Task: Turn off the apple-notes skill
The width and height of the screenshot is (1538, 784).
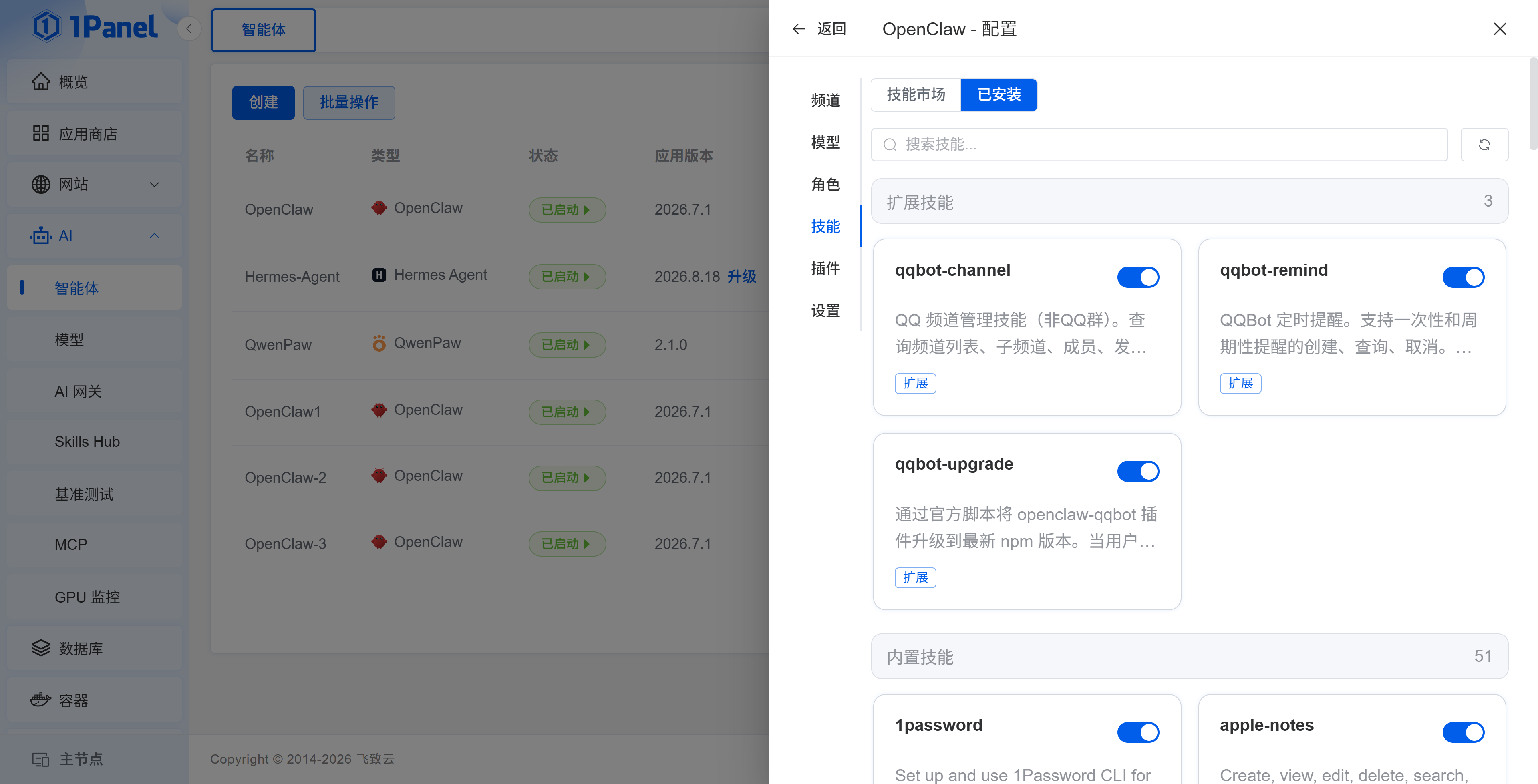Action: coord(1463,732)
